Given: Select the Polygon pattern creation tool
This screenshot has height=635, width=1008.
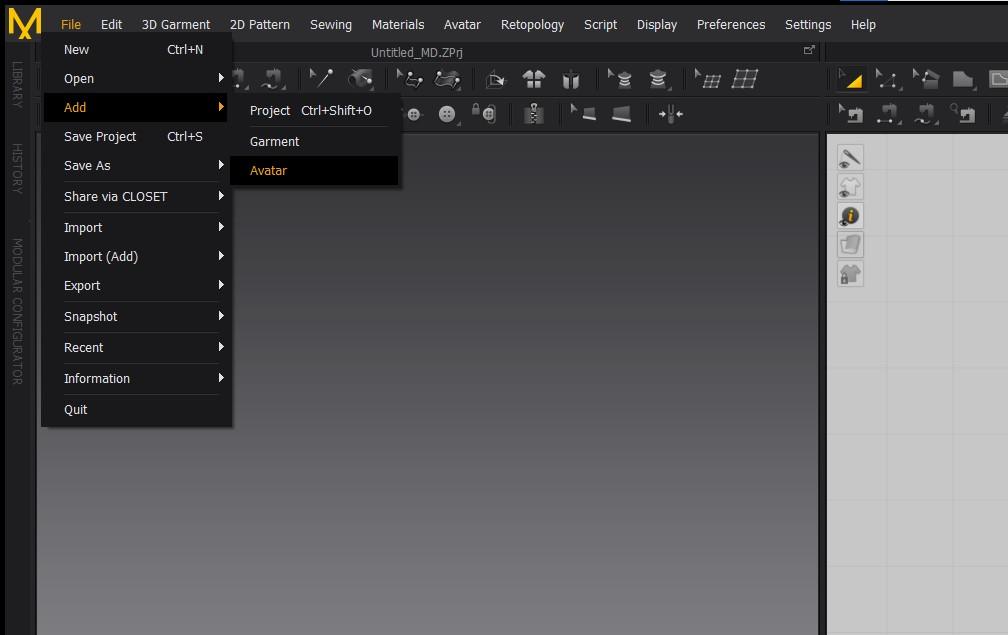Looking at the screenshot, I should (963, 79).
